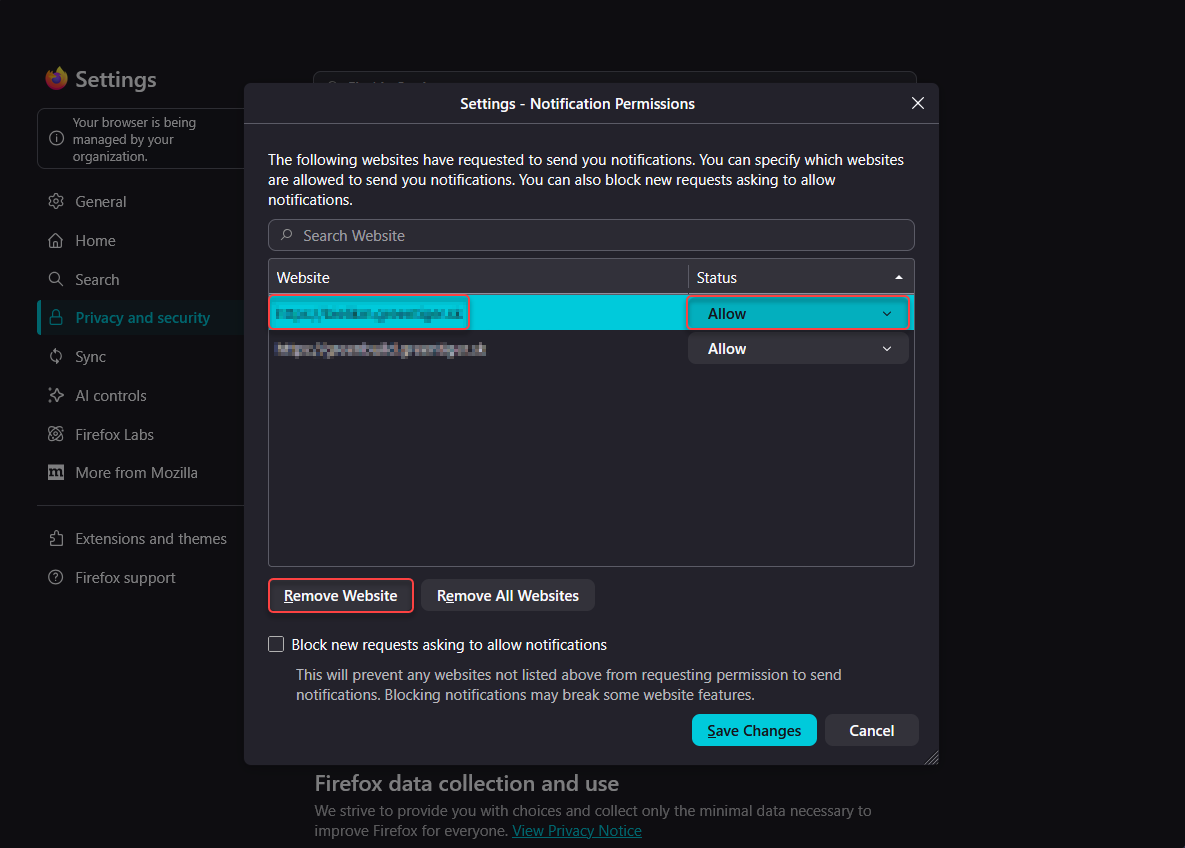
Task: Open AI controls section
Action: pos(110,395)
